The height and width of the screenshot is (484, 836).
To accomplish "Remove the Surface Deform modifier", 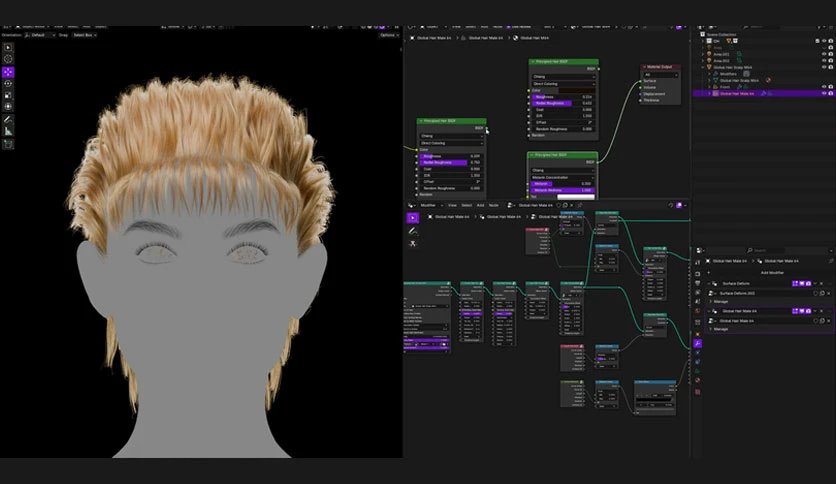I will 822,284.
